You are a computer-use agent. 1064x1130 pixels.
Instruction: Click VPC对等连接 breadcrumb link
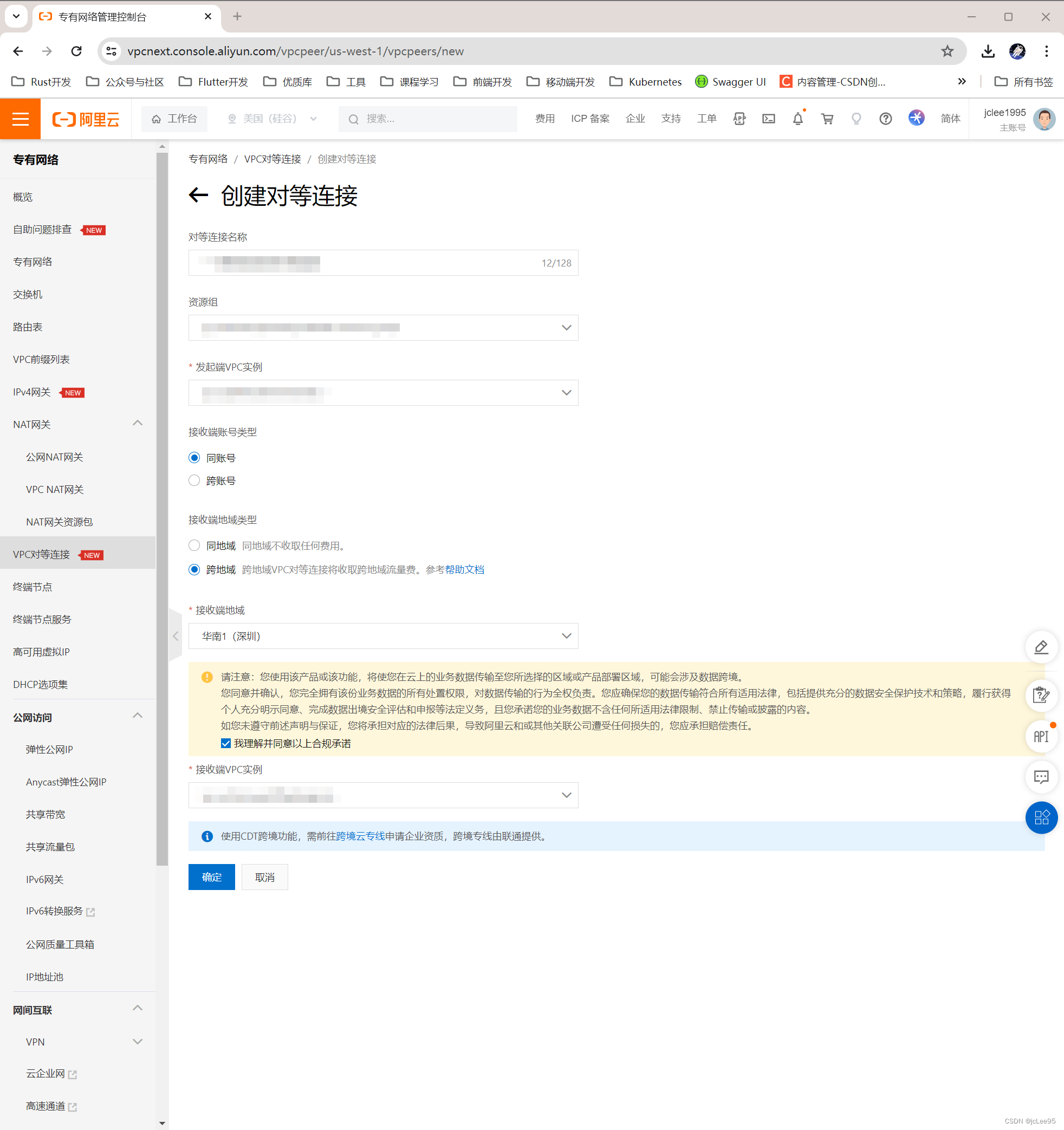click(x=273, y=159)
